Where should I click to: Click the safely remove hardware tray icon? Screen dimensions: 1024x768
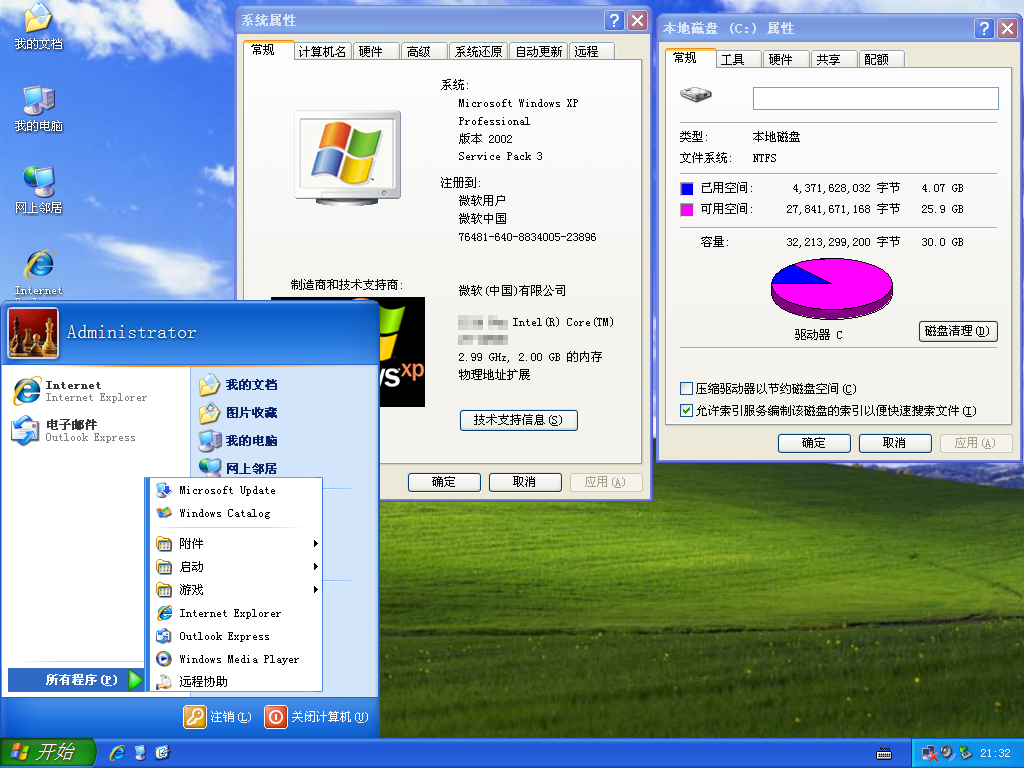pyautogui.click(x=965, y=754)
